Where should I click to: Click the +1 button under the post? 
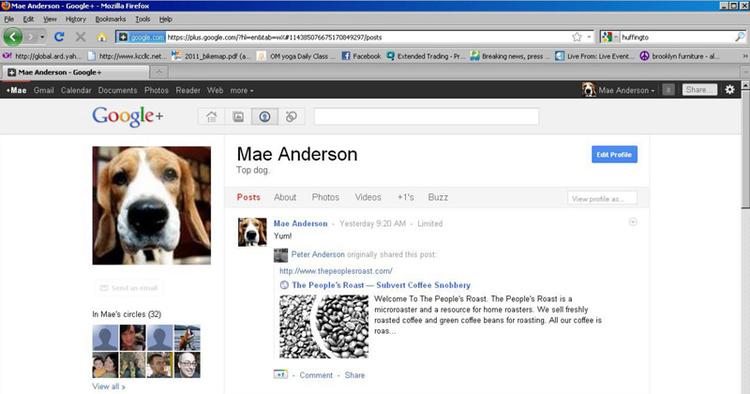pyautogui.click(x=280, y=374)
